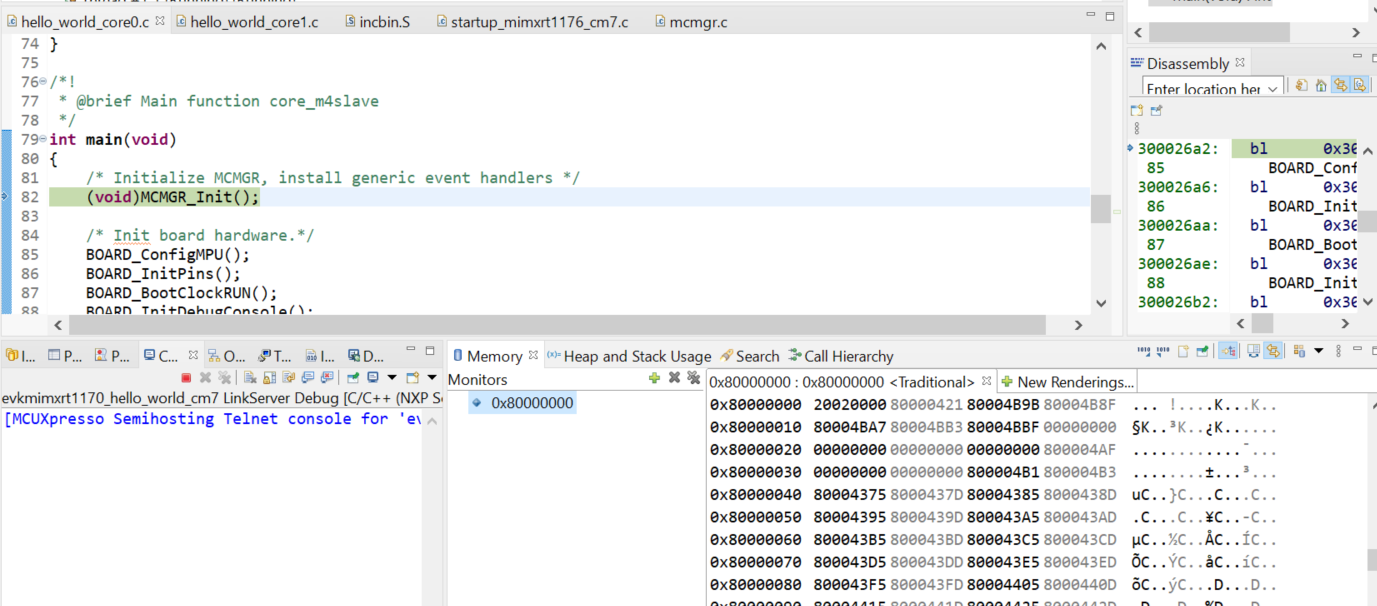Jump to program counter in Disassembly

(1321, 85)
